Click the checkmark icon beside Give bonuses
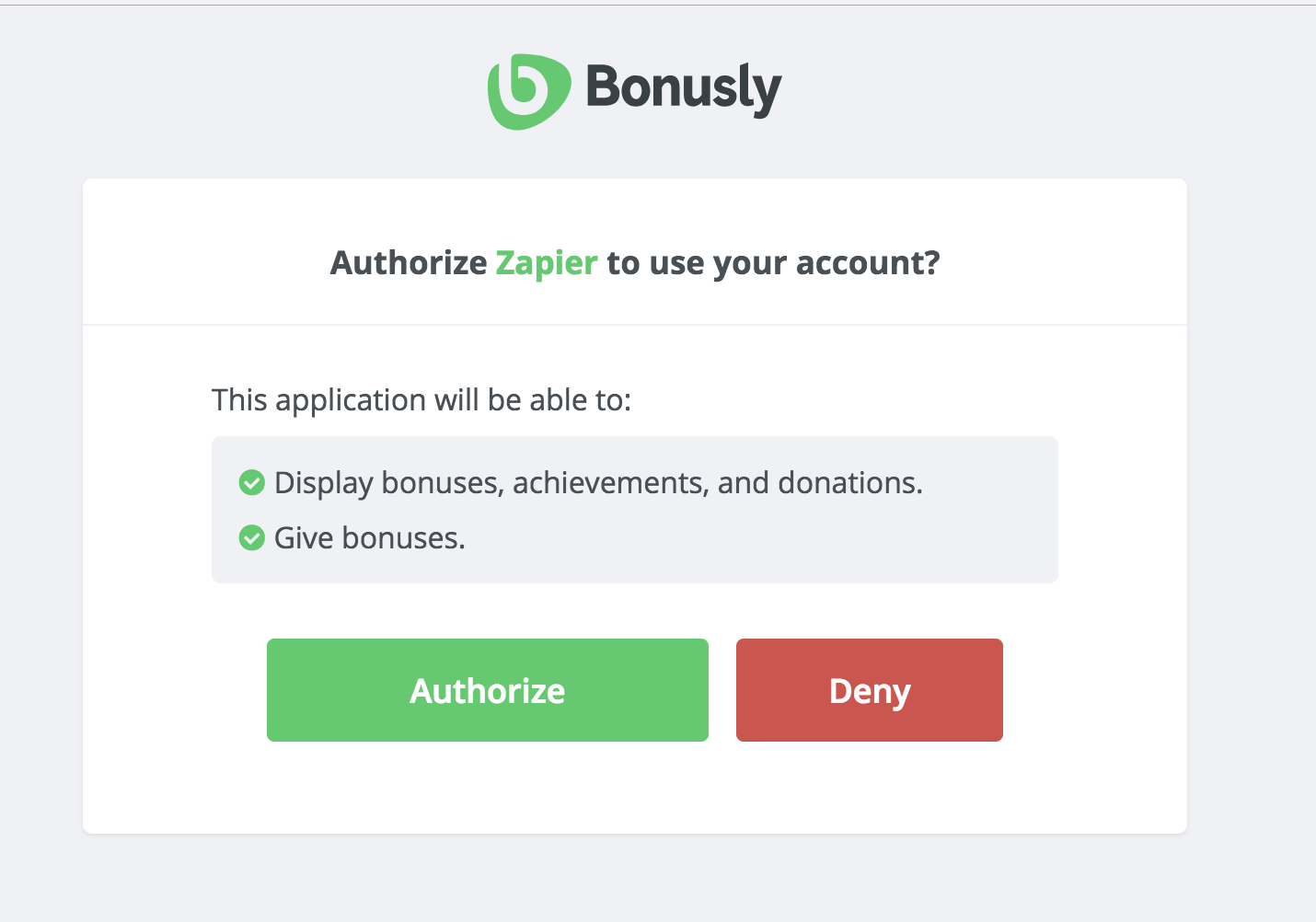Screen dimensions: 1316x922 [251, 537]
